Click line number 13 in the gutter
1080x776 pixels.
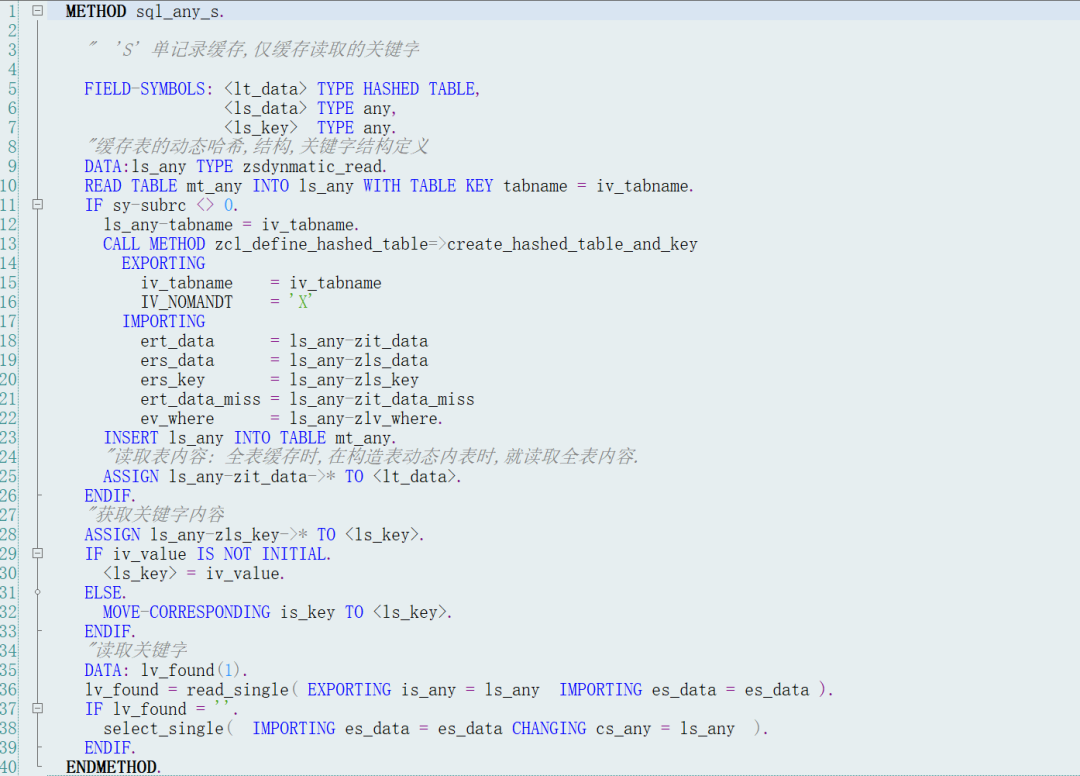point(8,244)
